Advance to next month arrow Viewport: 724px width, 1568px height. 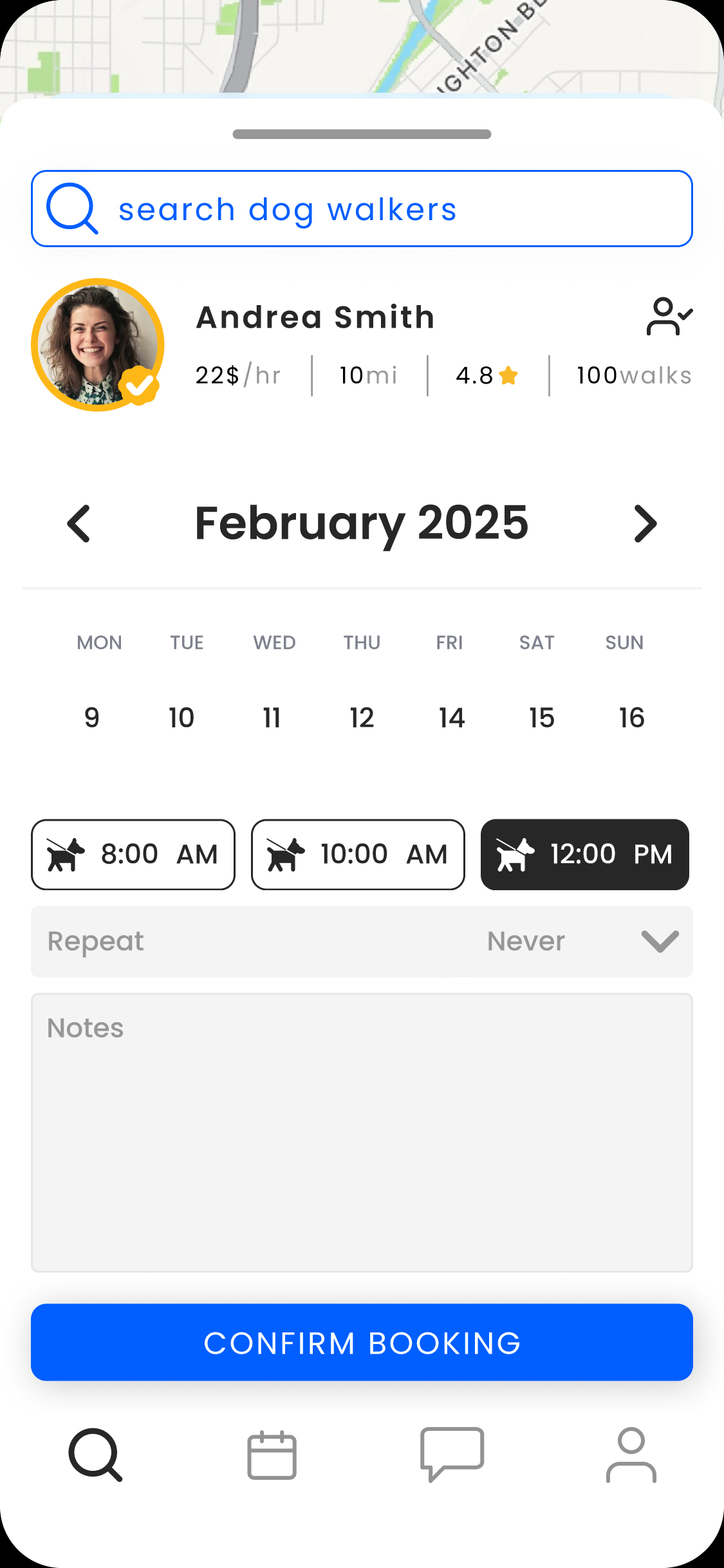tap(645, 524)
